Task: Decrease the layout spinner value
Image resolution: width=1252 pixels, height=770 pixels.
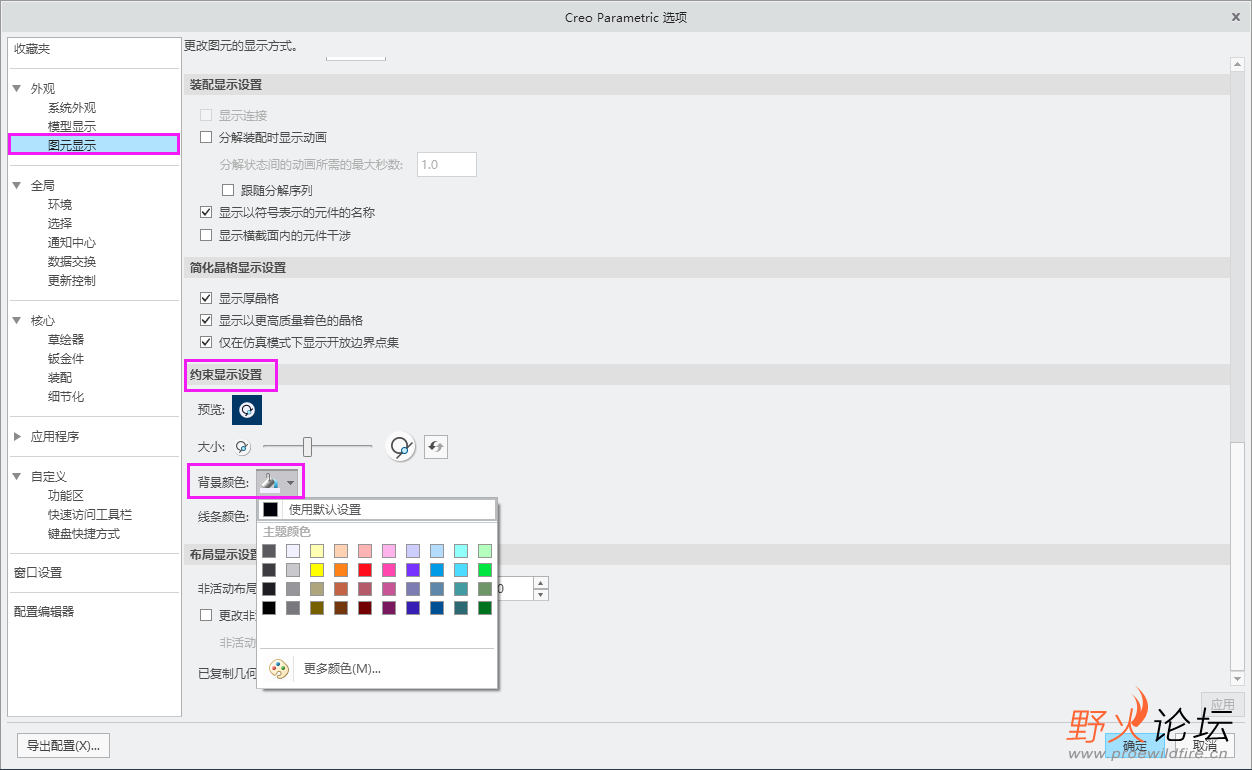Action: point(541,595)
